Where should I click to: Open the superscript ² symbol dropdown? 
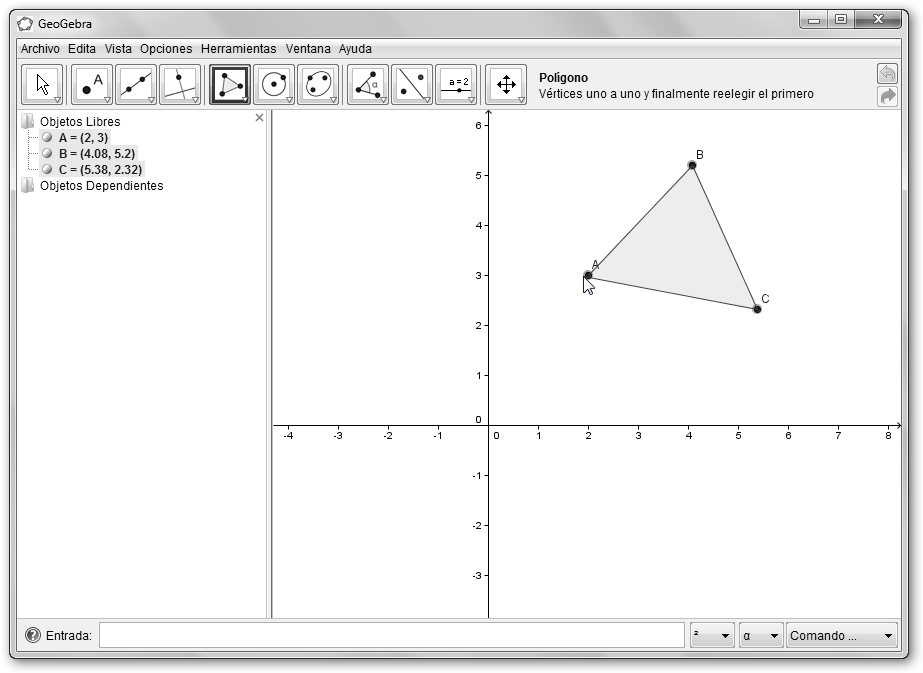(x=712, y=636)
